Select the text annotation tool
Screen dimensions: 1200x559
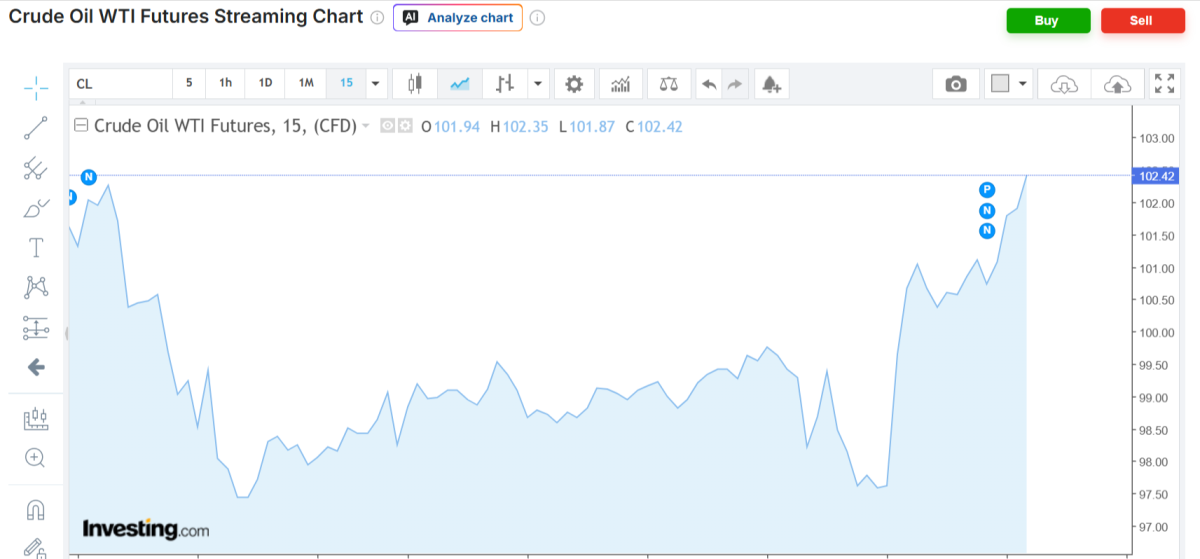pos(36,248)
